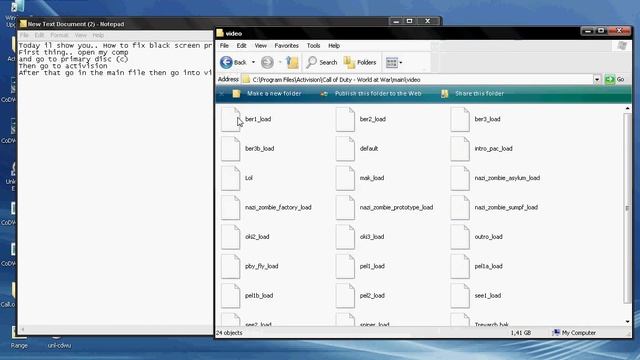Select the oki2_load file icon
640x360 pixels.
pyautogui.click(x=231, y=237)
